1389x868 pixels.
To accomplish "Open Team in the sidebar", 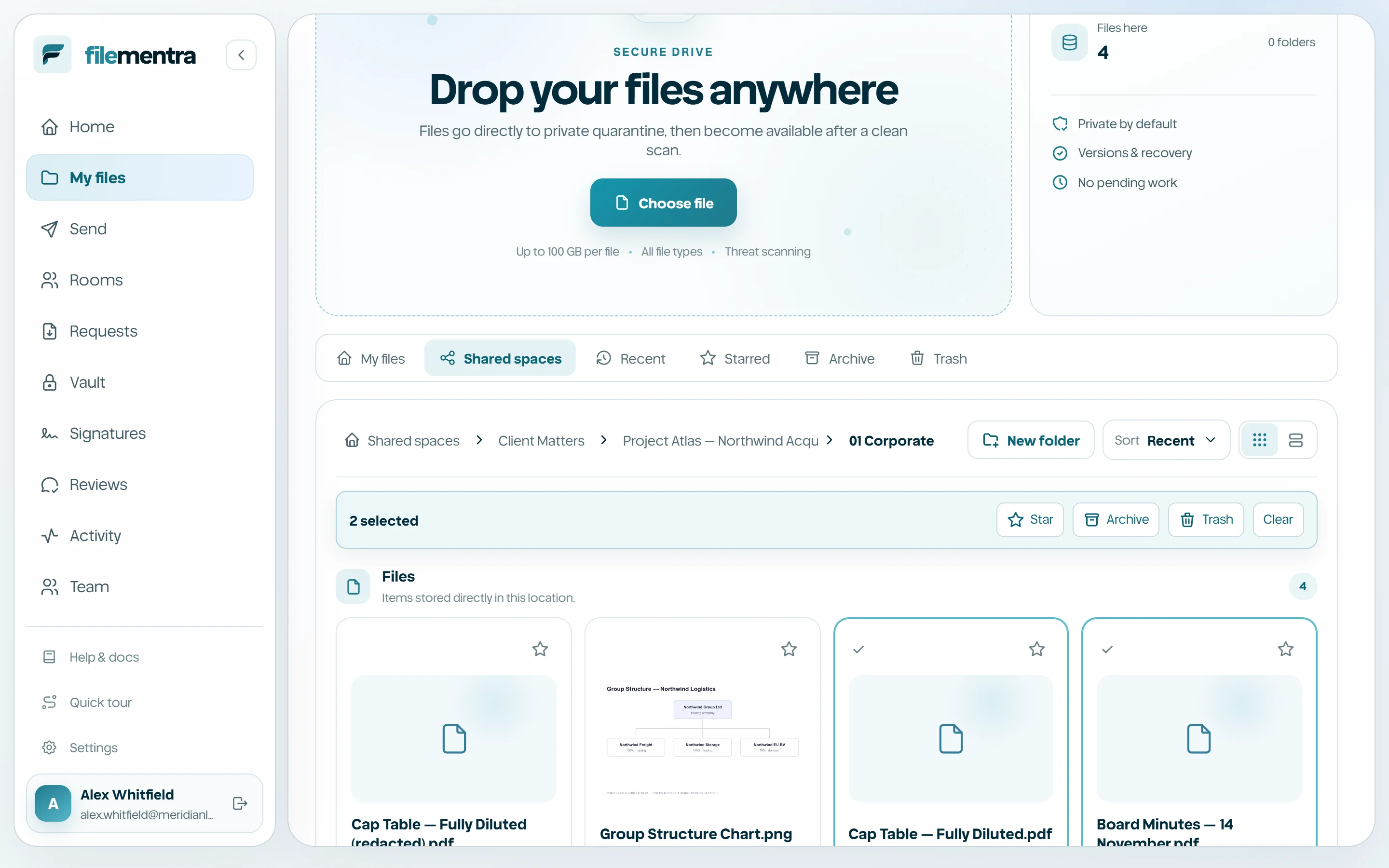I will pos(139,587).
